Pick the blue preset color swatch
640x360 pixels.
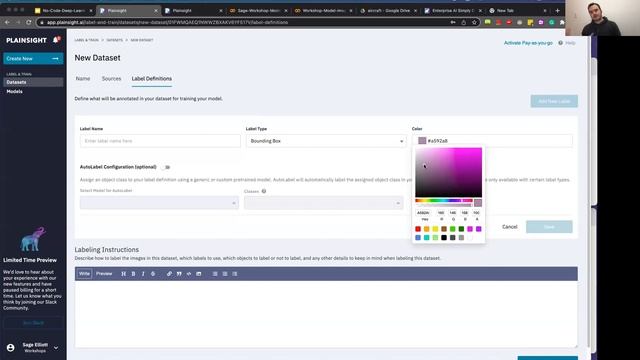(x=418, y=238)
